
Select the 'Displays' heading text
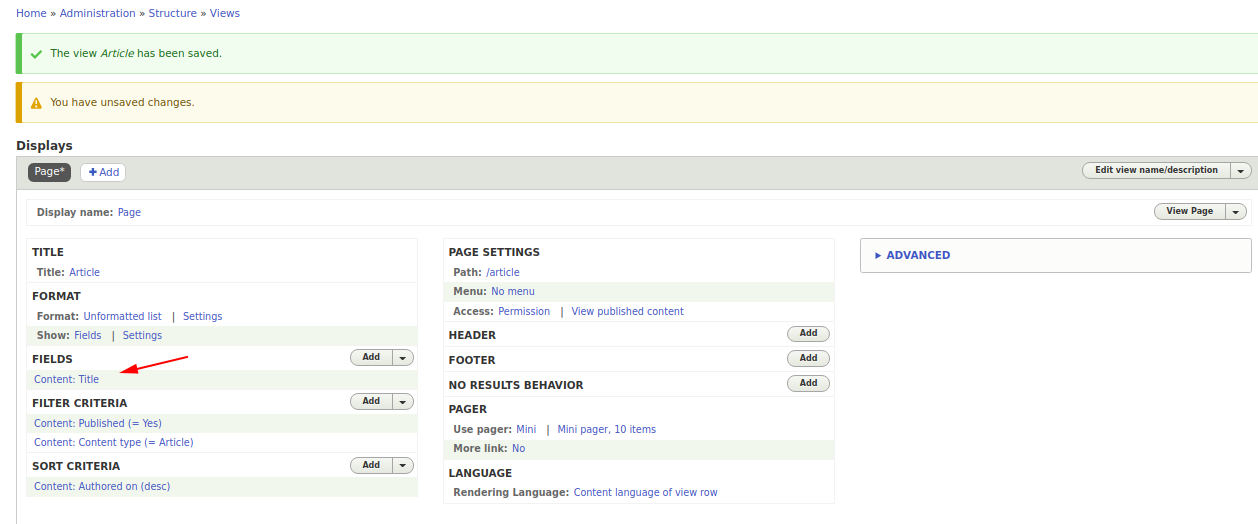[44, 146]
